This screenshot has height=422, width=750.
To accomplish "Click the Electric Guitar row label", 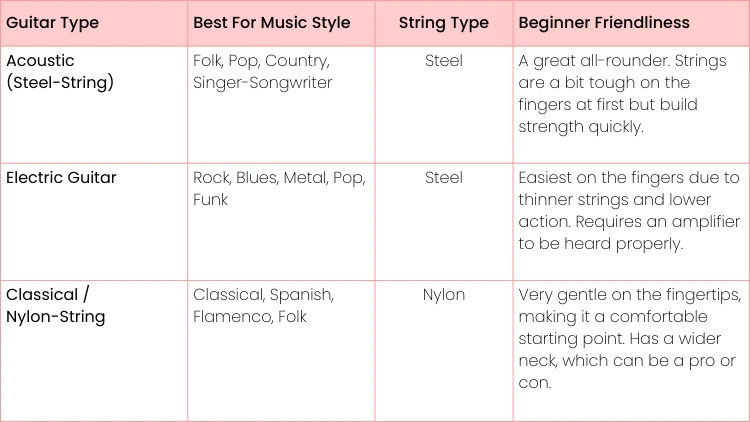I will (x=61, y=178).
